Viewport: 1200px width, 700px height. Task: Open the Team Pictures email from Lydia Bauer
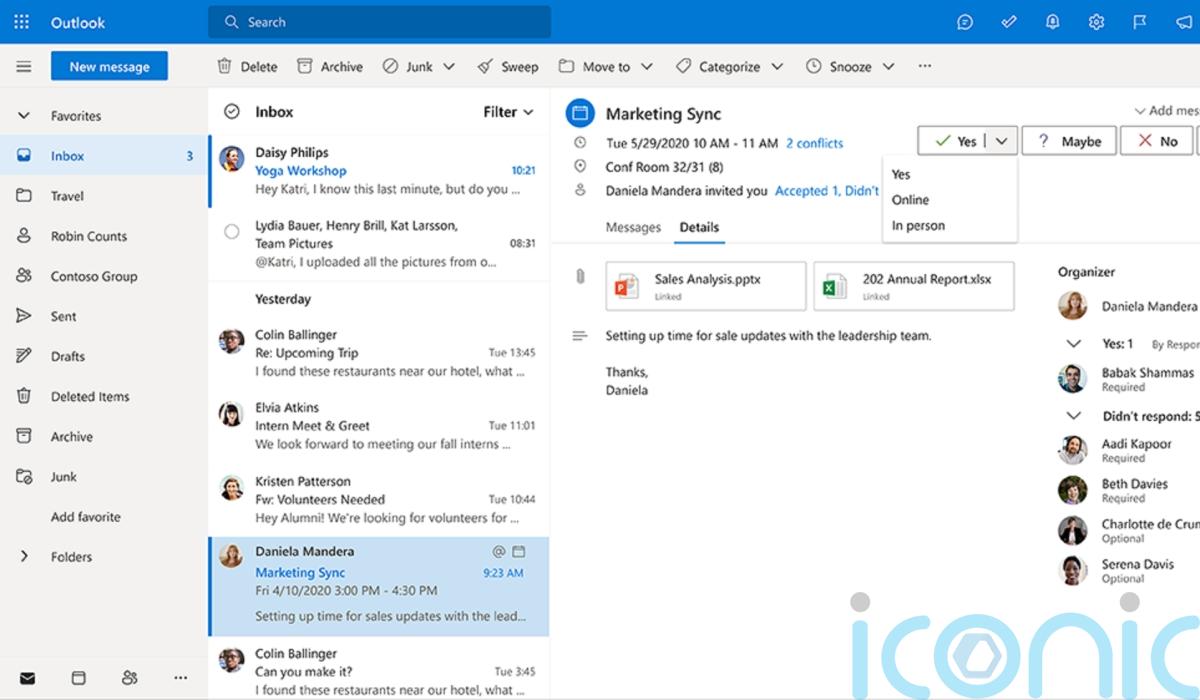tap(379, 244)
